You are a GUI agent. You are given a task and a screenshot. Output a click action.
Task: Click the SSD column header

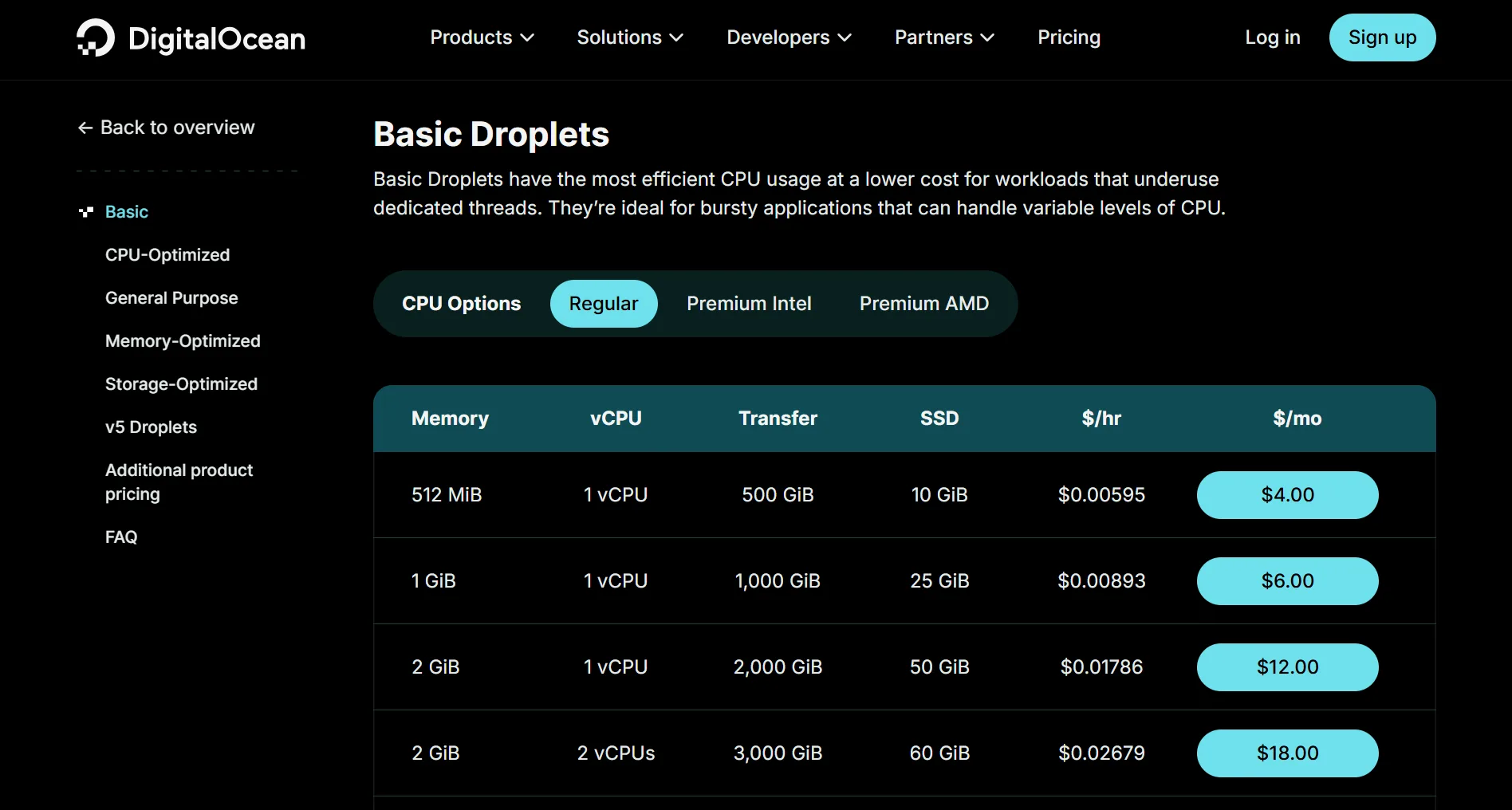pos(939,419)
